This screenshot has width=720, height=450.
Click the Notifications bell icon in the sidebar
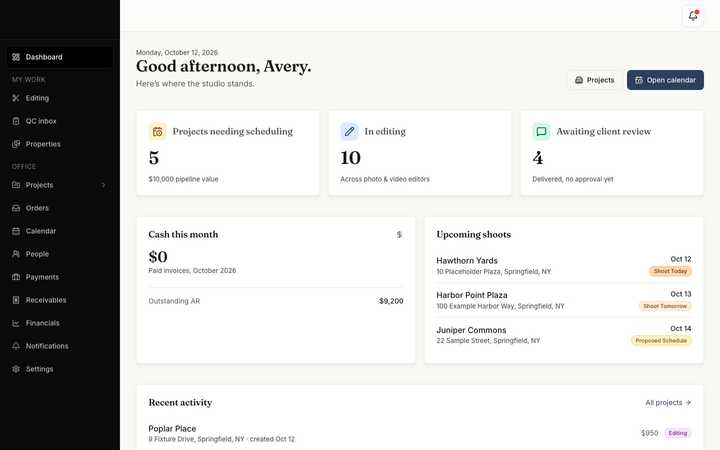pos(16,346)
